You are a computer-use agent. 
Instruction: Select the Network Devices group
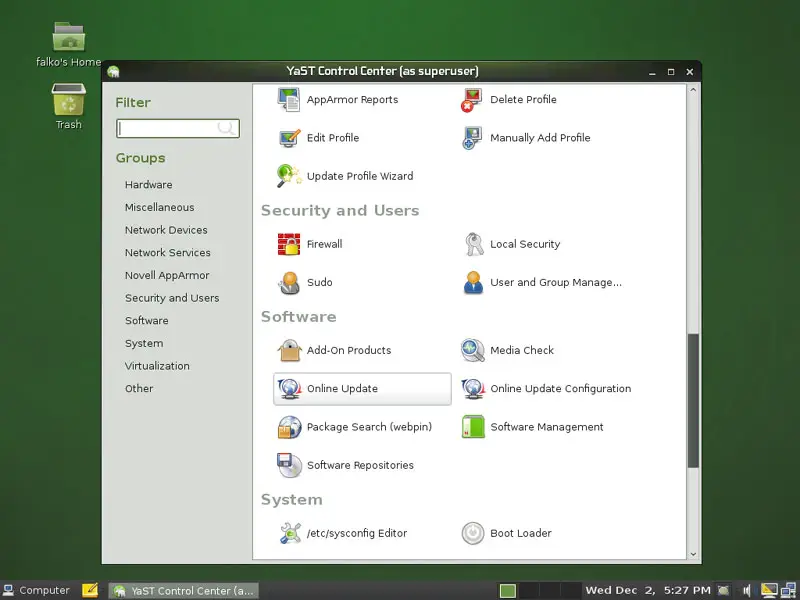coord(166,230)
